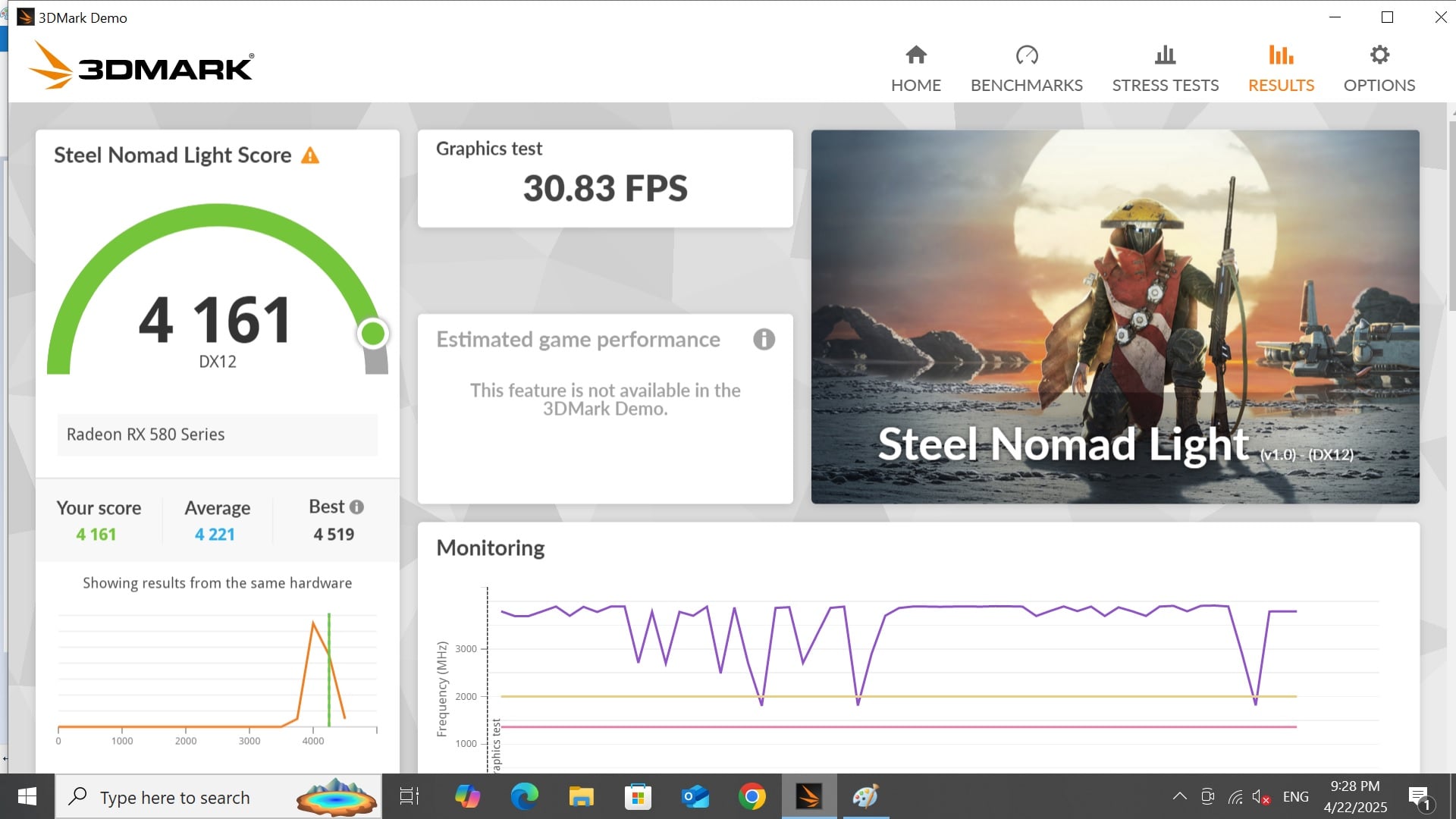Open Microsoft Store from the taskbar
Image resolution: width=1456 pixels, height=819 pixels.
[638, 796]
